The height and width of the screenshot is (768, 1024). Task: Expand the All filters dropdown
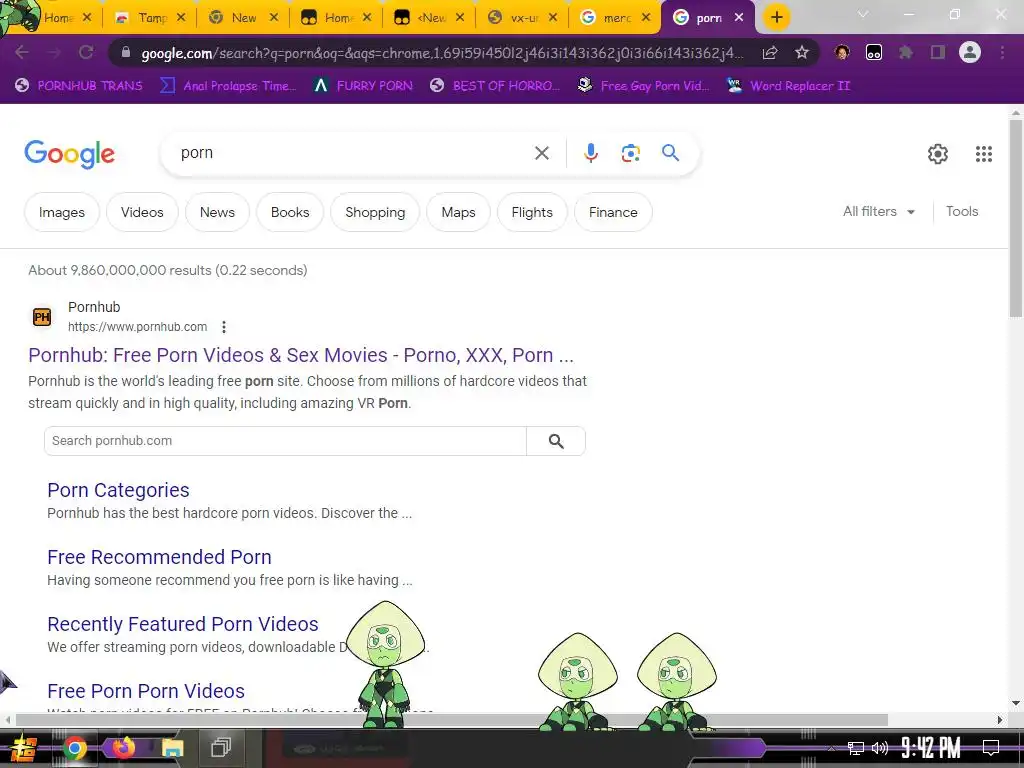point(878,212)
